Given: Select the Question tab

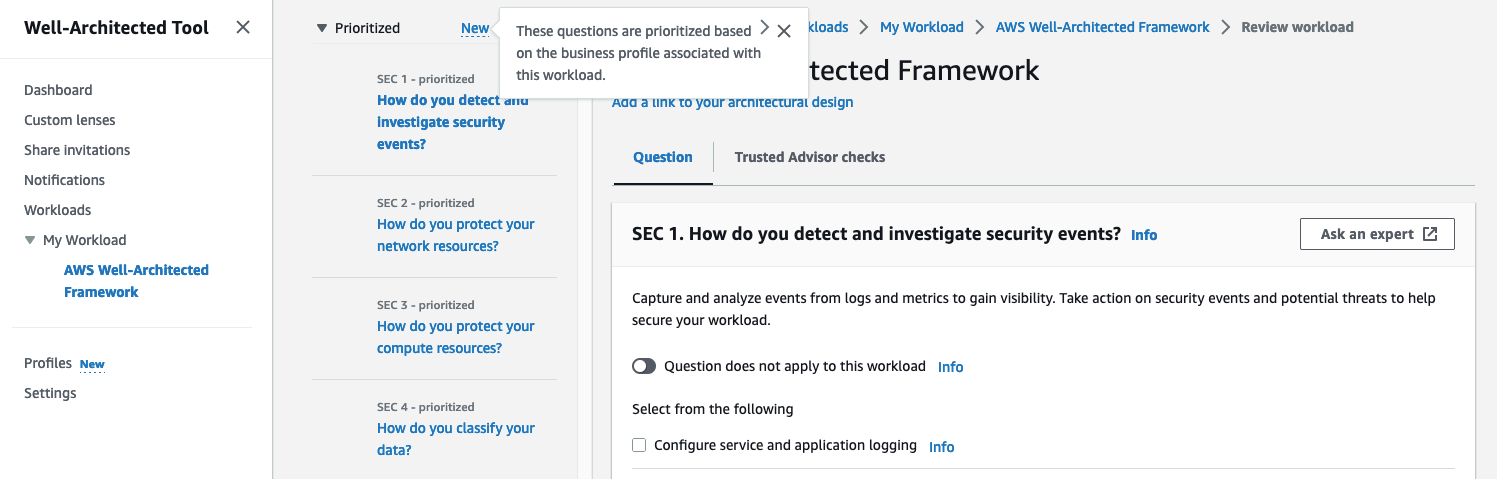Looking at the screenshot, I should click(x=662, y=157).
